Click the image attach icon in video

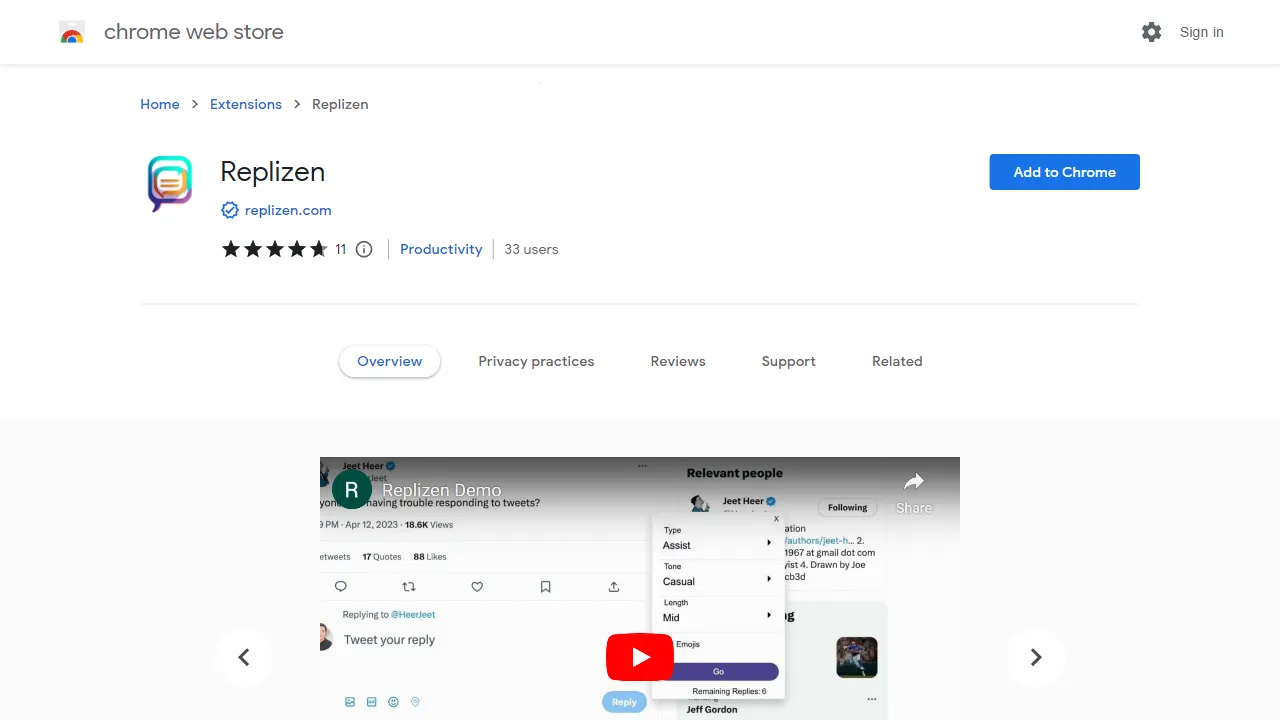coord(350,702)
